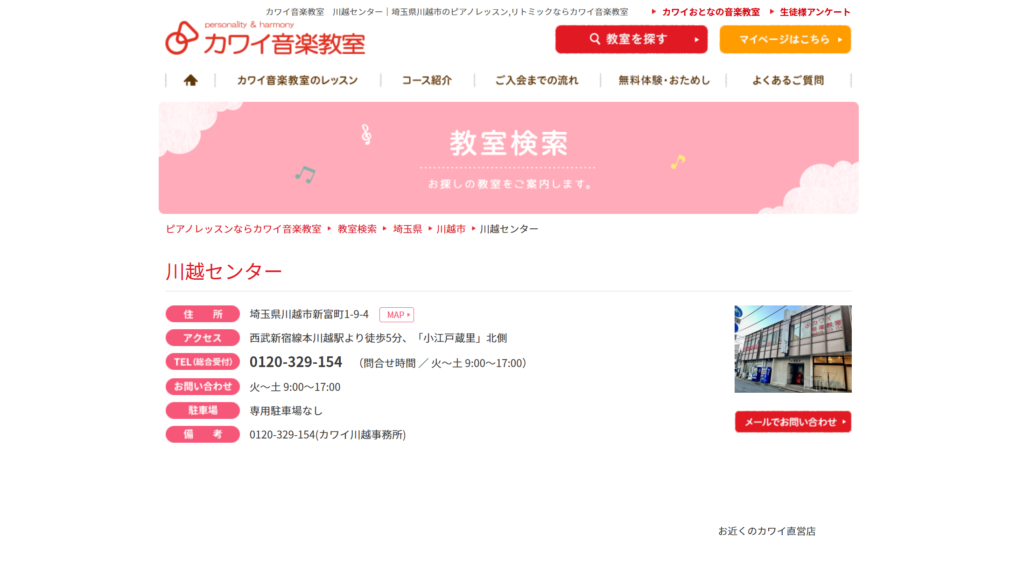1024x573 pixels.
Task: Go to home via house icon
Action: coord(190,80)
